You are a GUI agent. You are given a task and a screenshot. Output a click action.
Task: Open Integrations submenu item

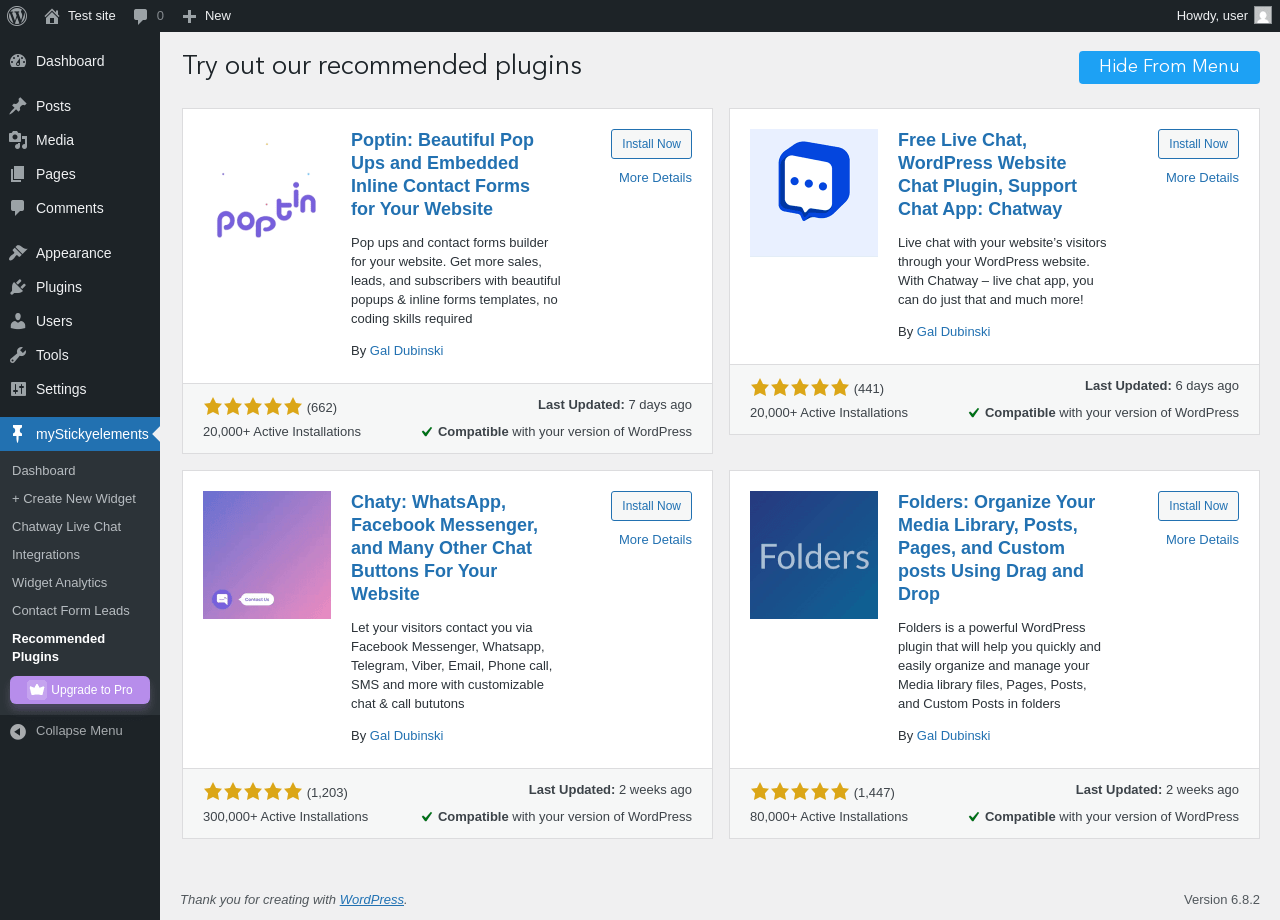tap(46, 555)
